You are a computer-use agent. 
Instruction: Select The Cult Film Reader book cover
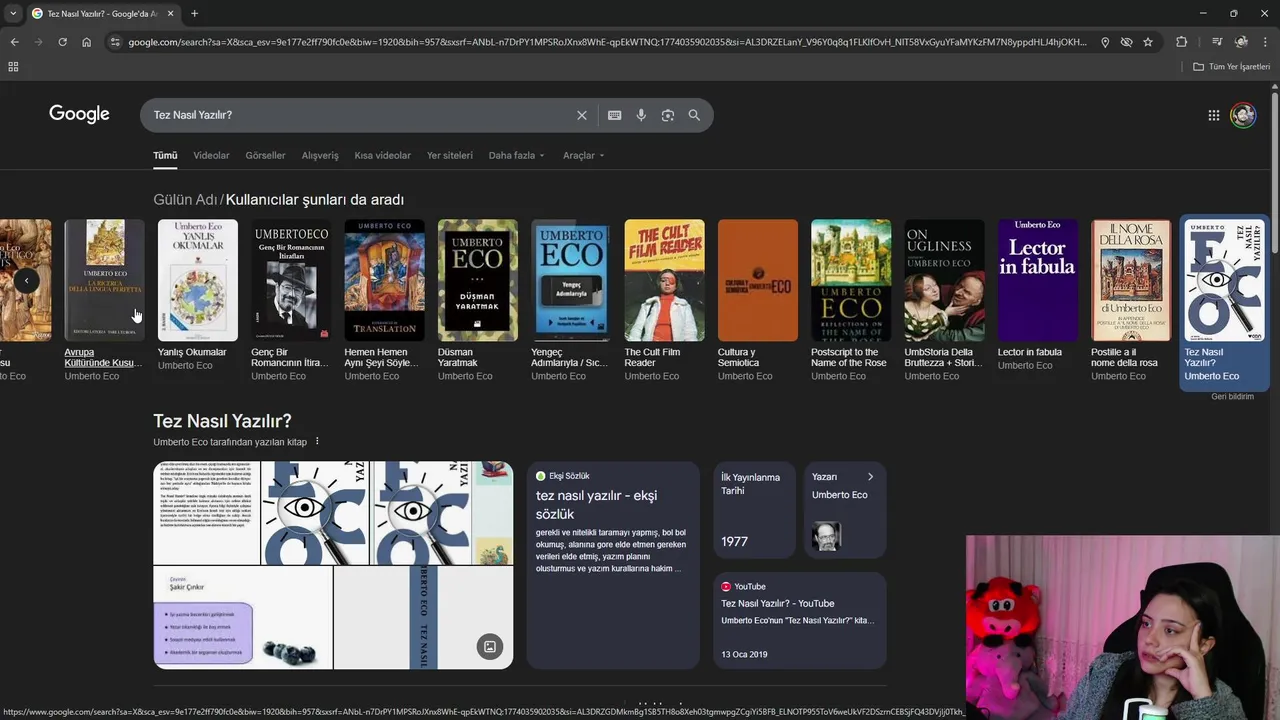coord(664,280)
